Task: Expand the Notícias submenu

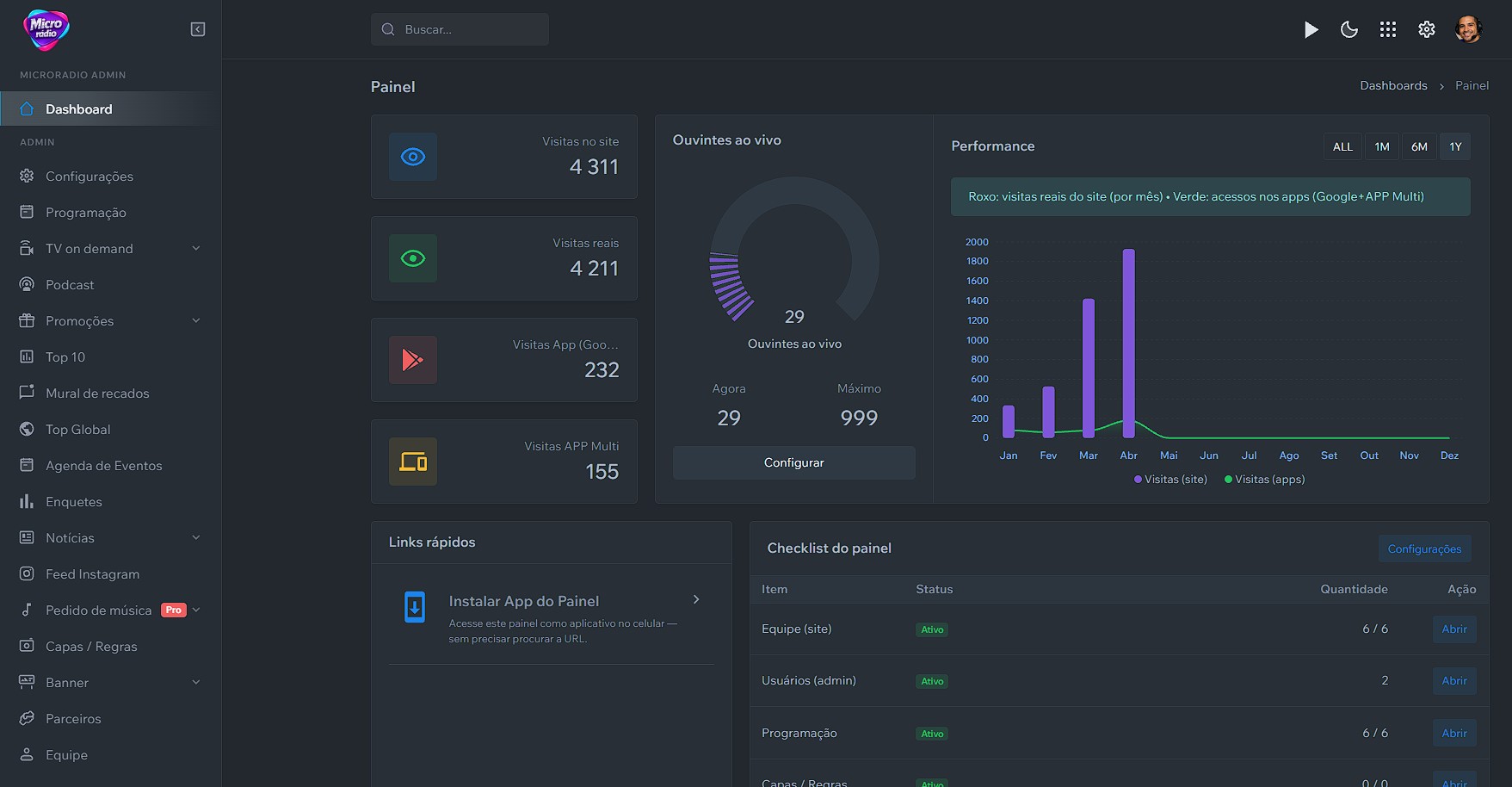Action: (196, 537)
